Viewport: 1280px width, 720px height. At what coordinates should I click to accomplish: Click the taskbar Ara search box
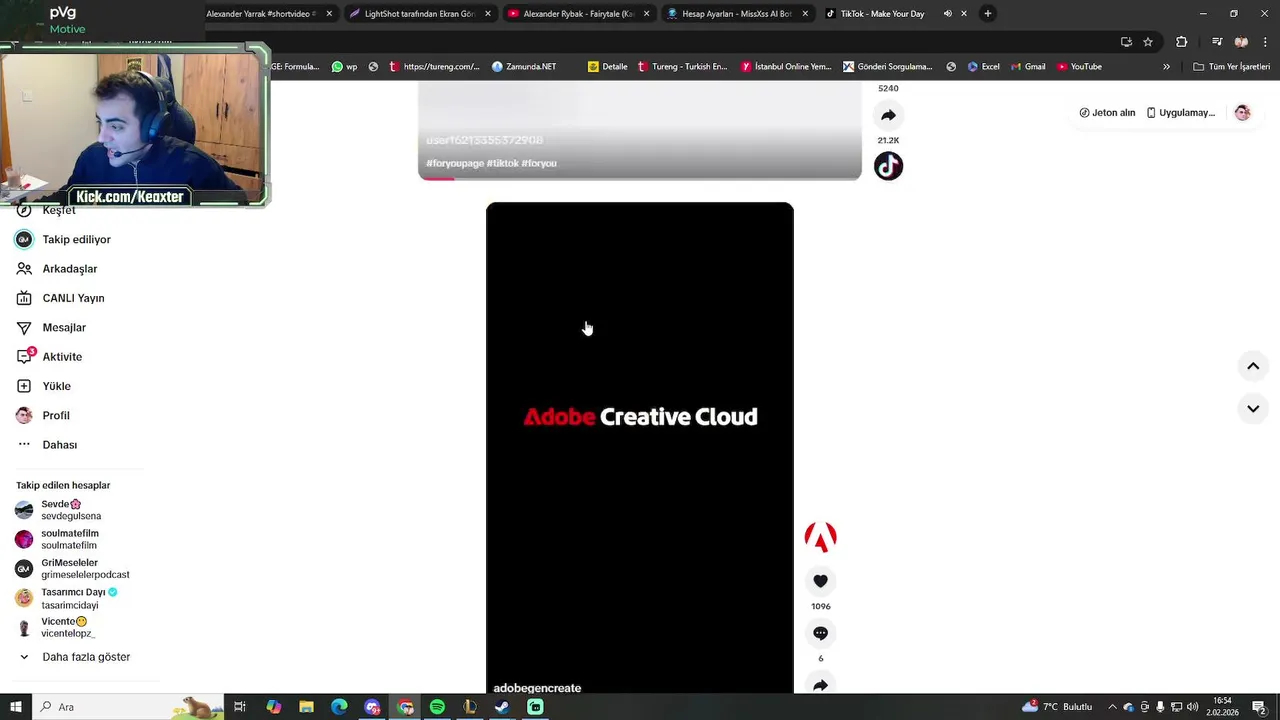130,707
